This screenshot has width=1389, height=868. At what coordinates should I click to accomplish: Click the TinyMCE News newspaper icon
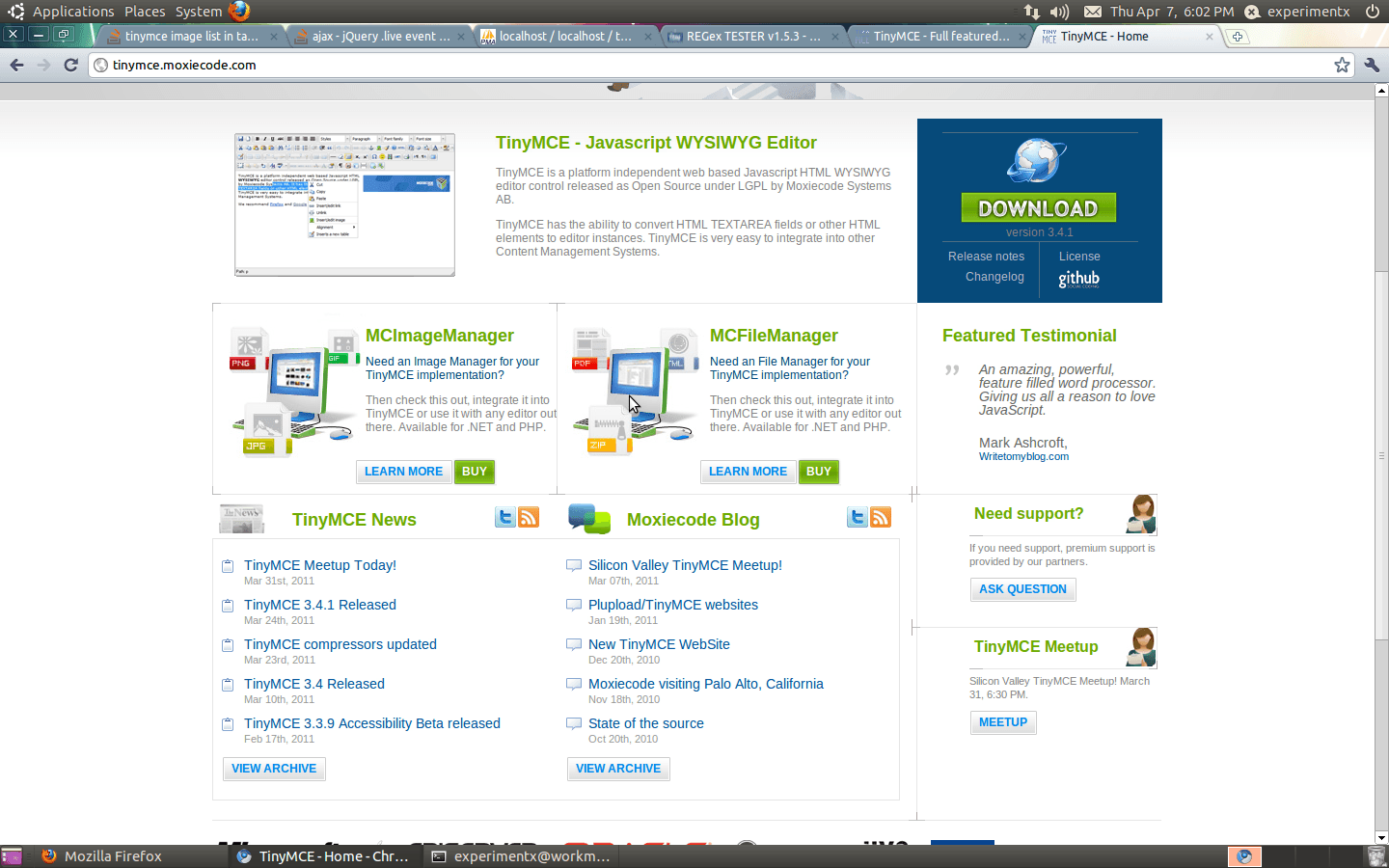(x=241, y=518)
